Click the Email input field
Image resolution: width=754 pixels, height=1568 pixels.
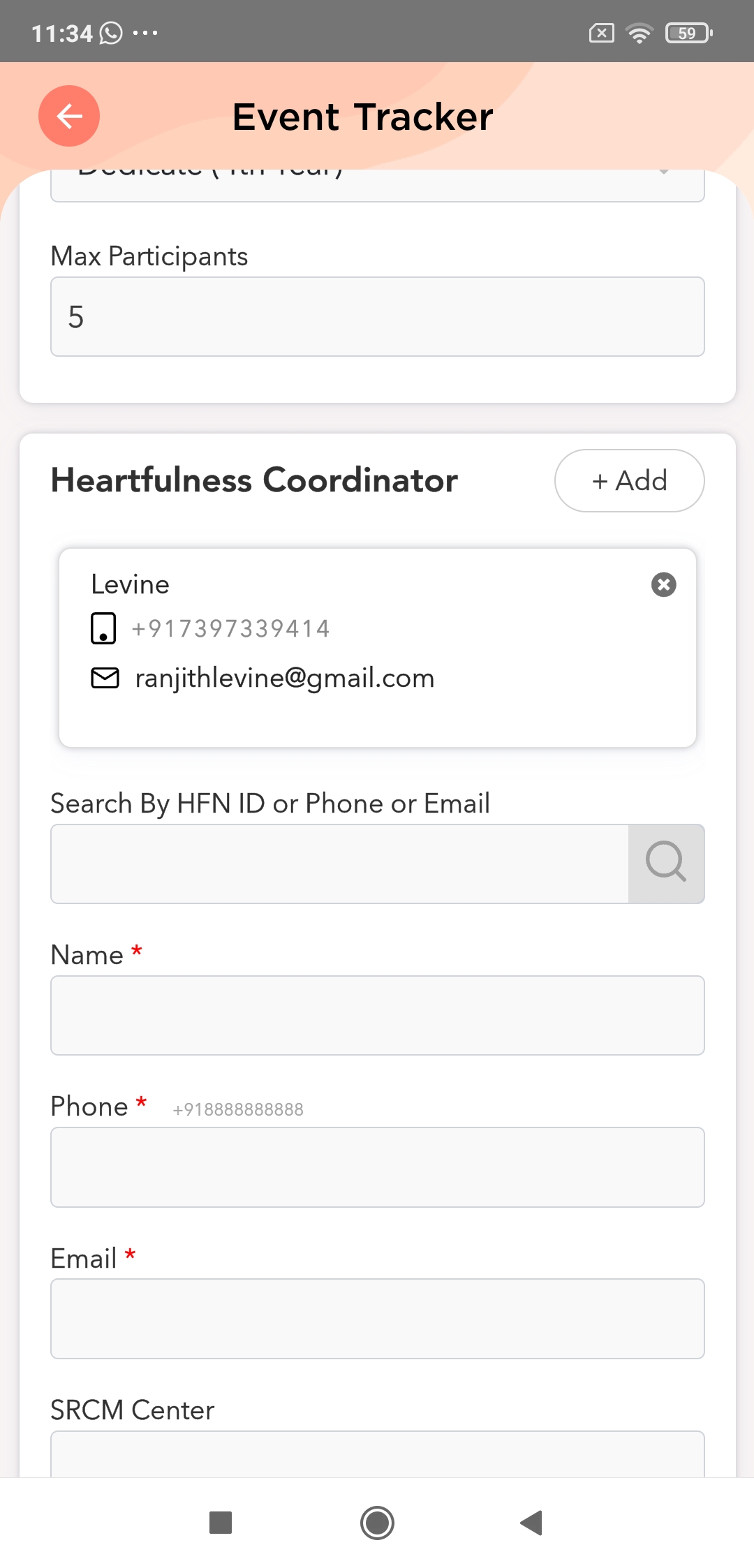[x=377, y=1318]
